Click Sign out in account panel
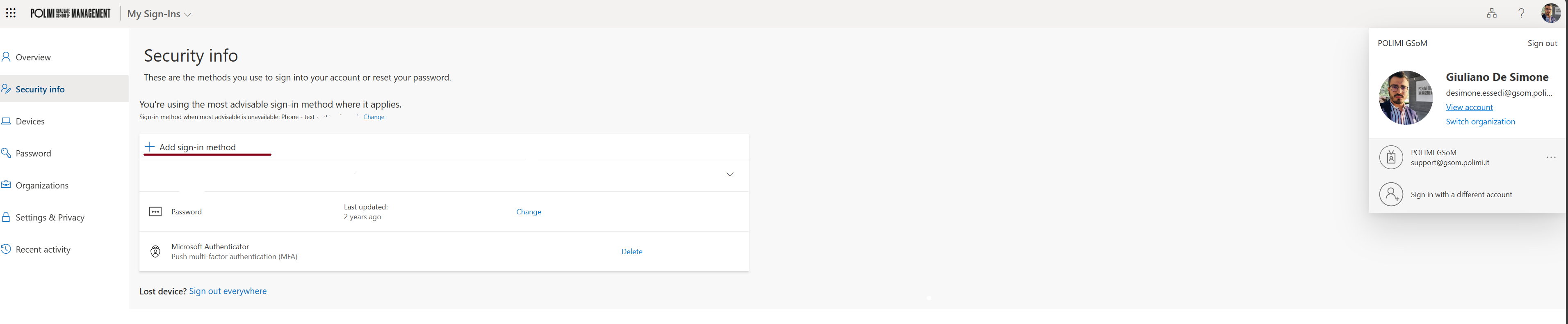Viewport: 1568px width, 324px height. coord(1542,43)
